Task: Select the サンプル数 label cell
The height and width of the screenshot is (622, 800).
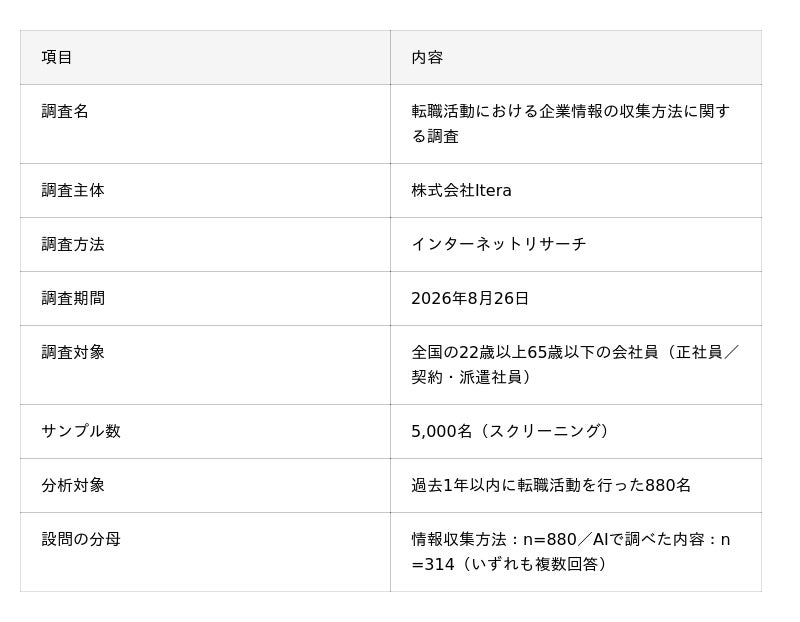Action: click(81, 431)
